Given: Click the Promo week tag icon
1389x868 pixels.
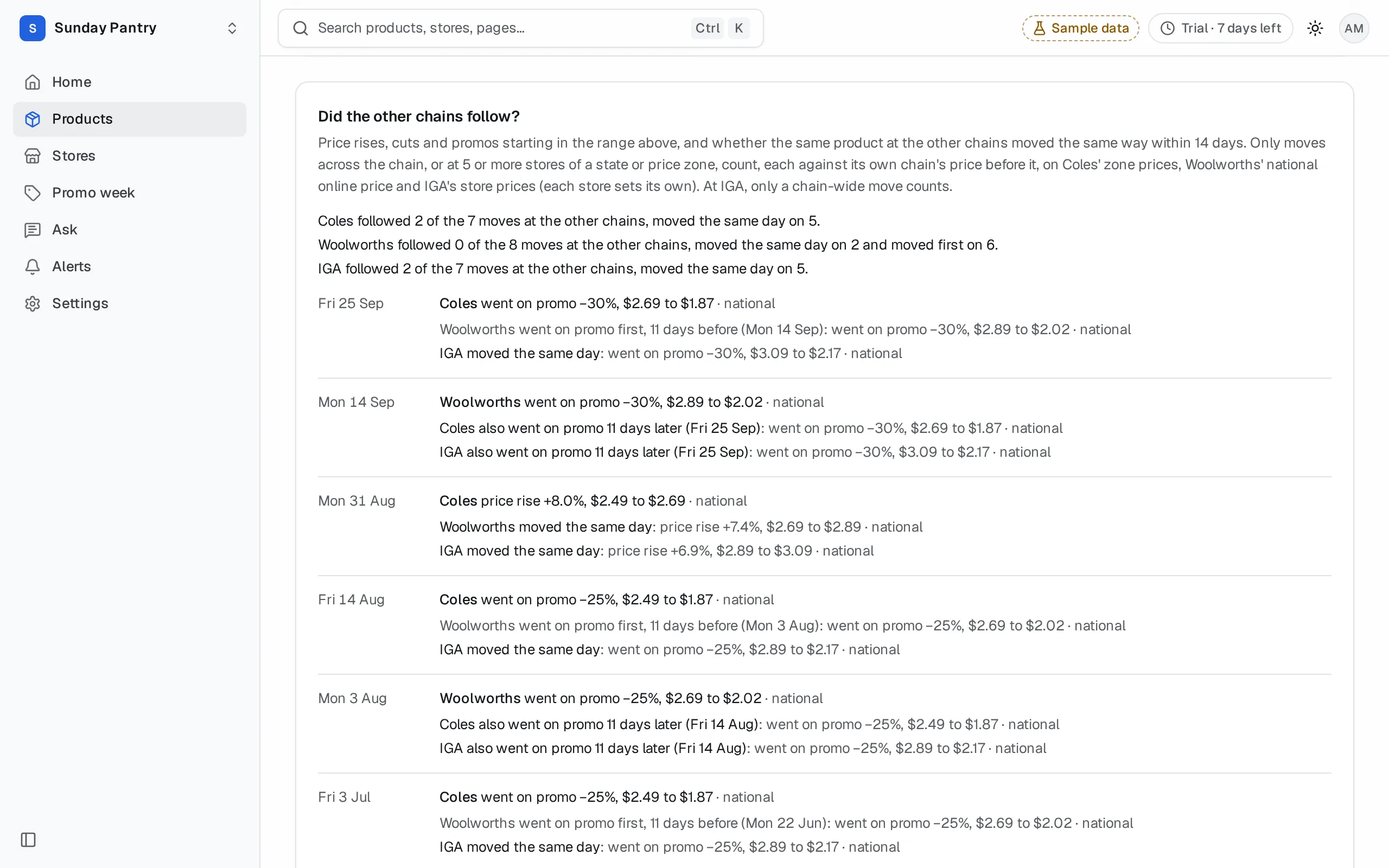Looking at the screenshot, I should pos(33,193).
